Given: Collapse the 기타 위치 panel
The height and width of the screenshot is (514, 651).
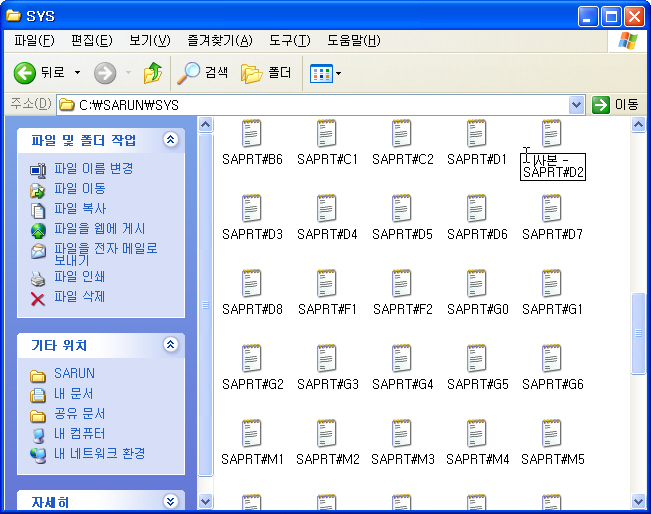Looking at the screenshot, I should pyautogui.click(x=170, y=345).
